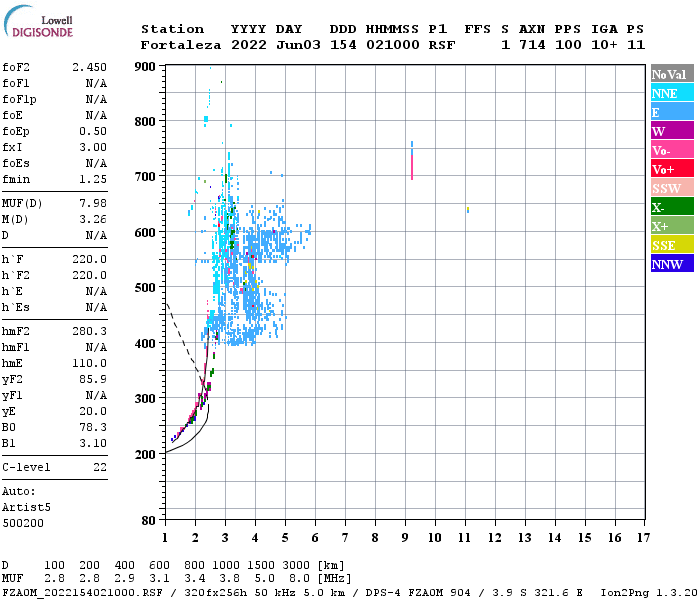
Task: Click the M(D) value 3.26
Action: [93, 219]
